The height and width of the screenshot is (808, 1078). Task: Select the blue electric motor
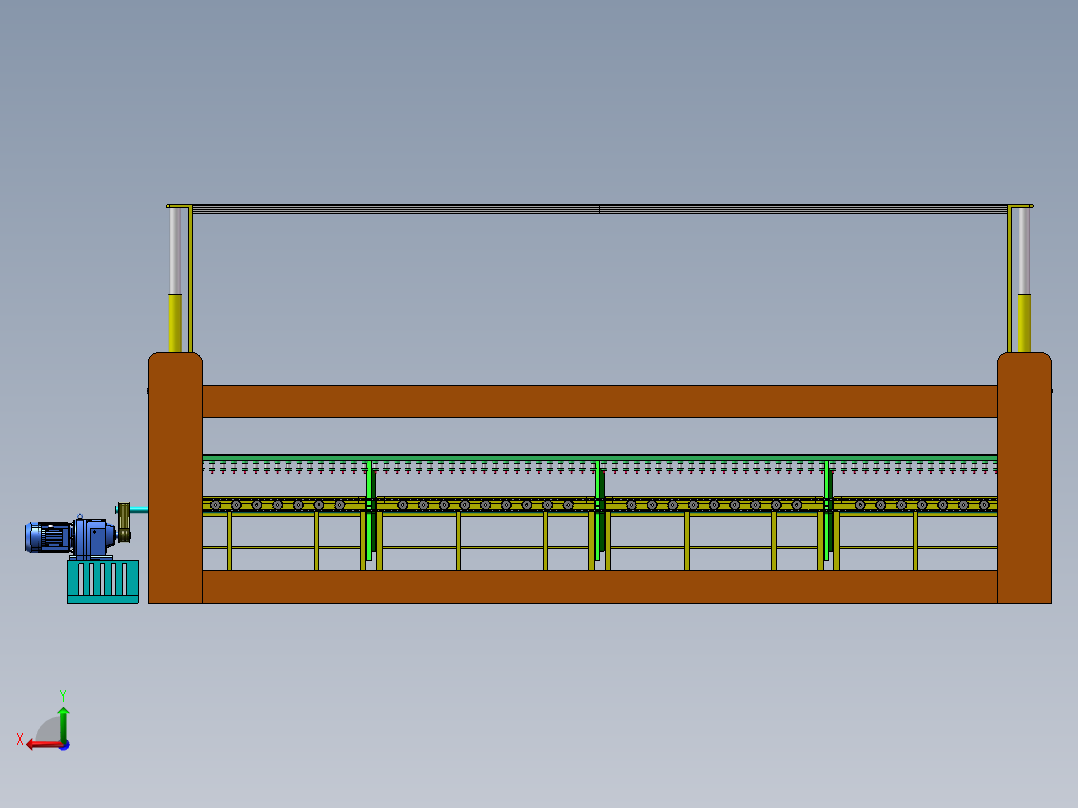48,537
